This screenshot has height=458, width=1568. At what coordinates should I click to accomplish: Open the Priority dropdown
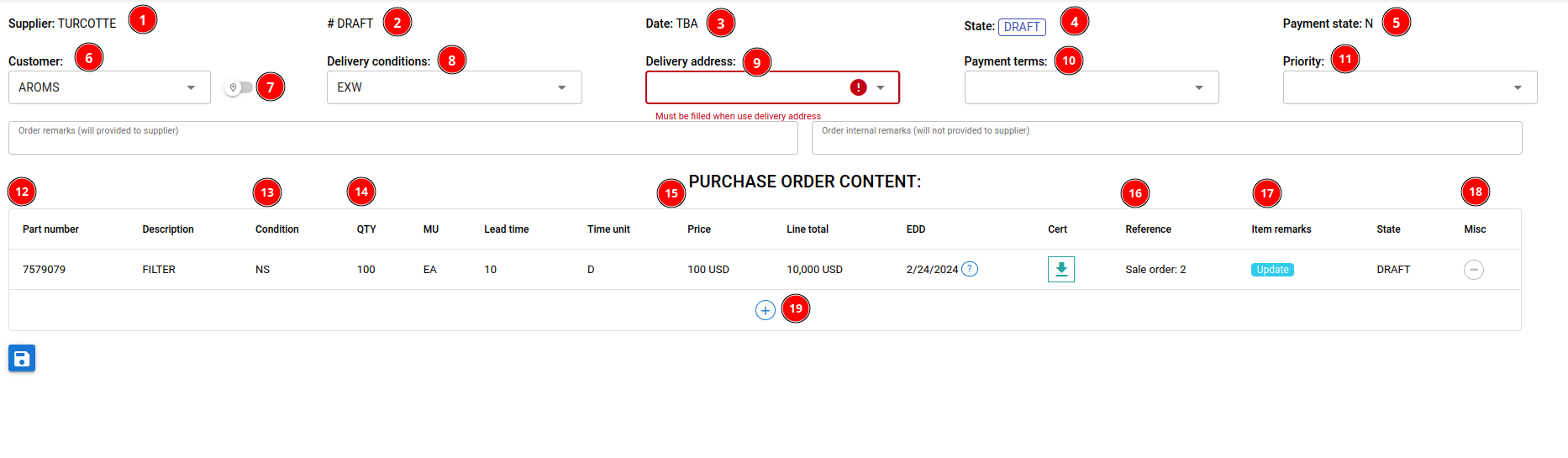coord(1517,87)
